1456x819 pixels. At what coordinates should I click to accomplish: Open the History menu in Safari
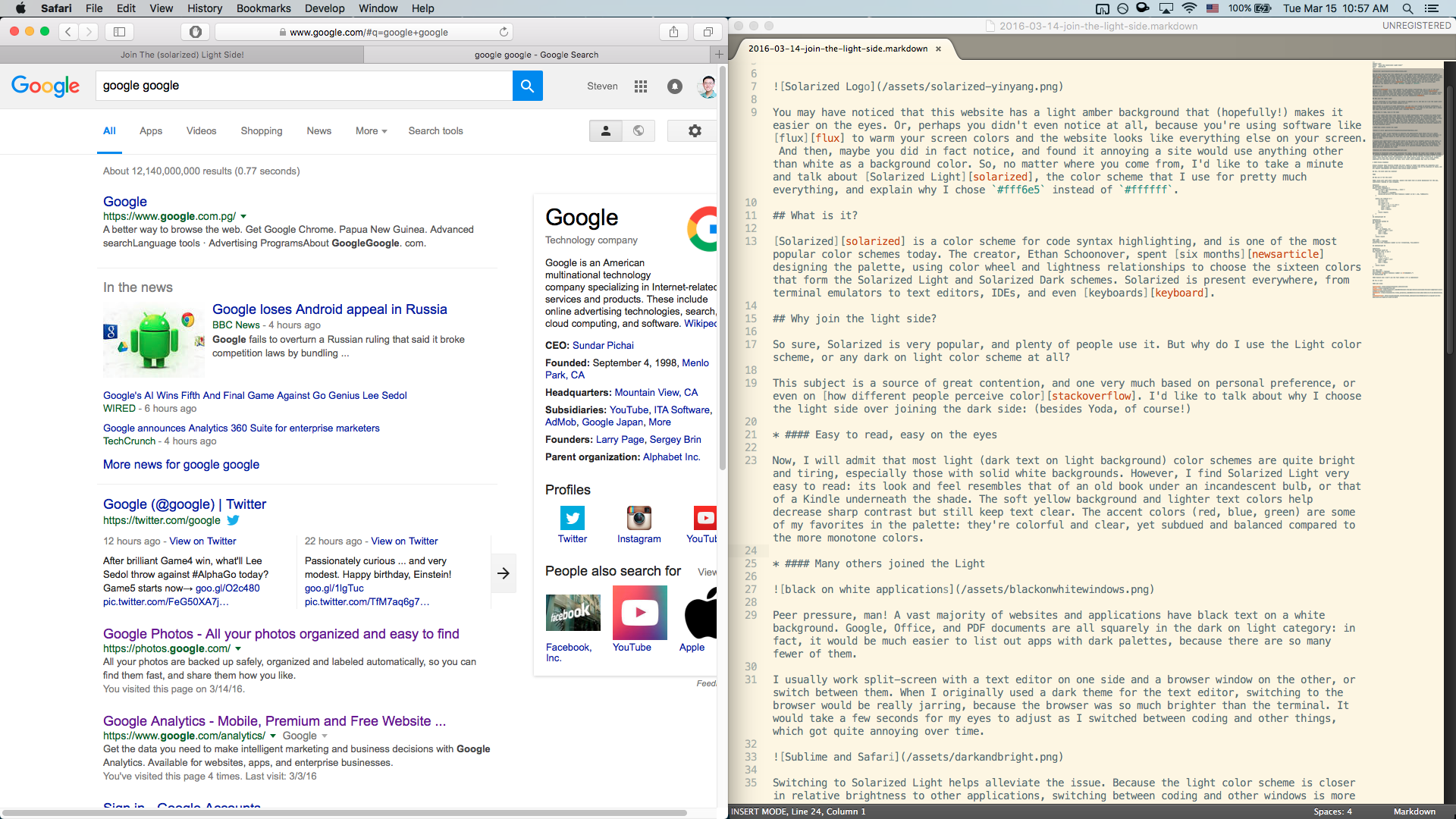click(205, 8)
